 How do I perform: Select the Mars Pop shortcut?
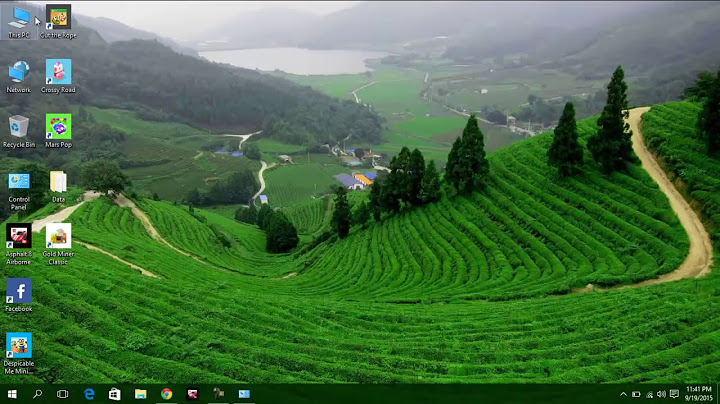click(x=58, y=131)
